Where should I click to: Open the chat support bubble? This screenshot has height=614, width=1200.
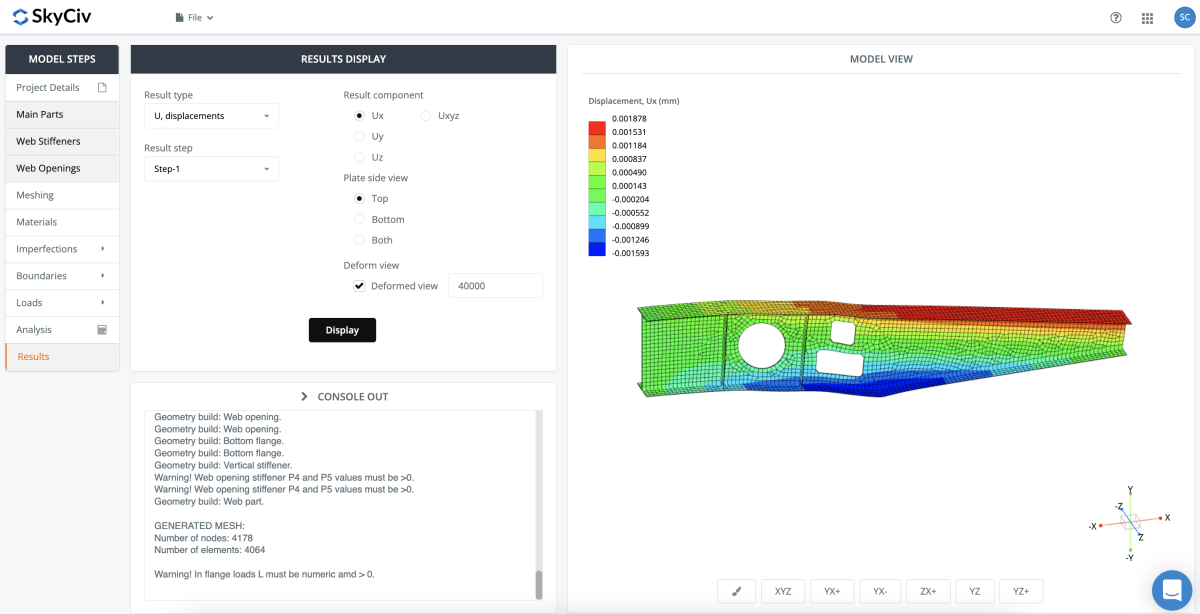coord(1171,590)
